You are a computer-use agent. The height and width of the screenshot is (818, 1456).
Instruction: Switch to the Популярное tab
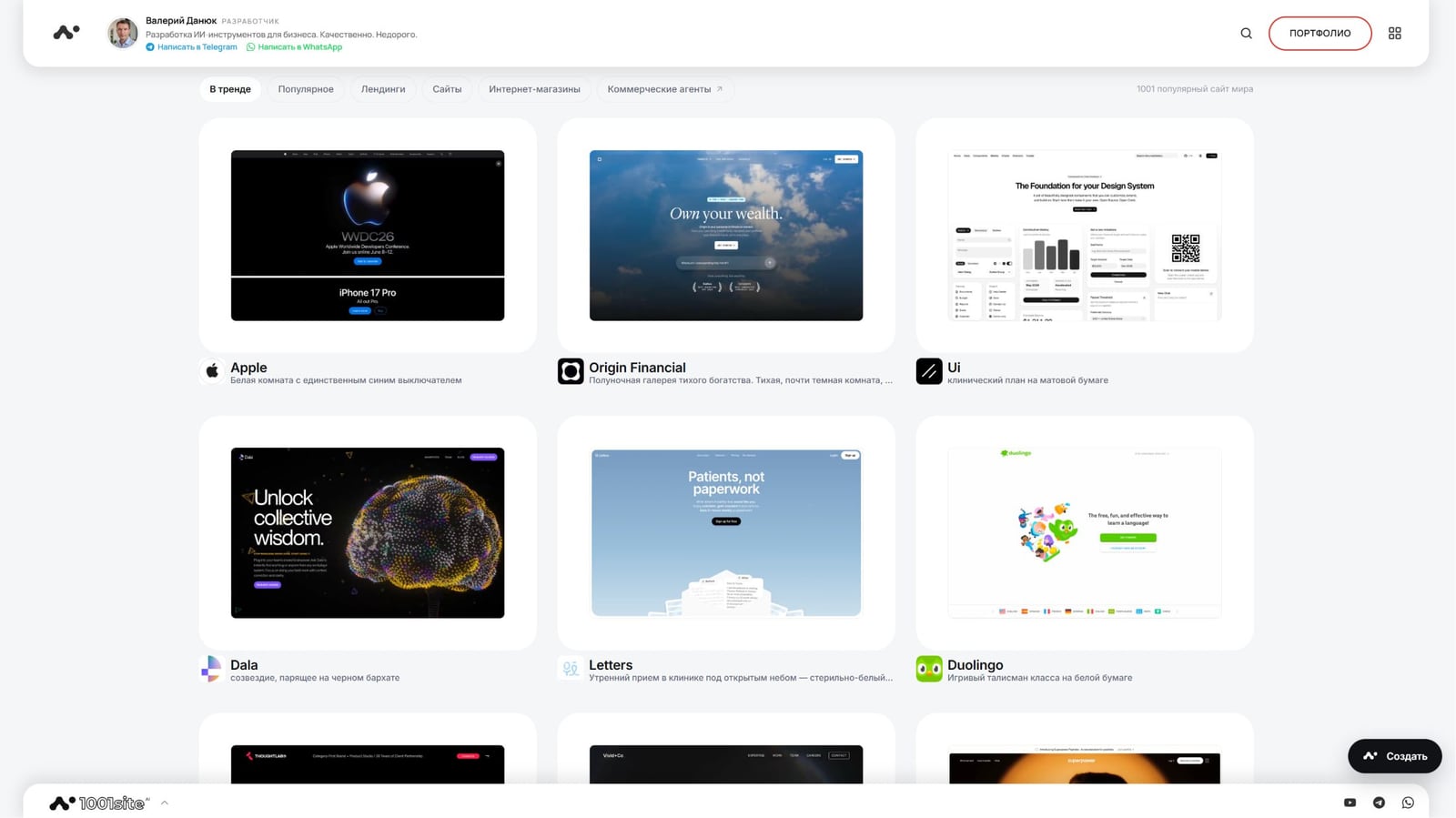click(x=306, y=89)
